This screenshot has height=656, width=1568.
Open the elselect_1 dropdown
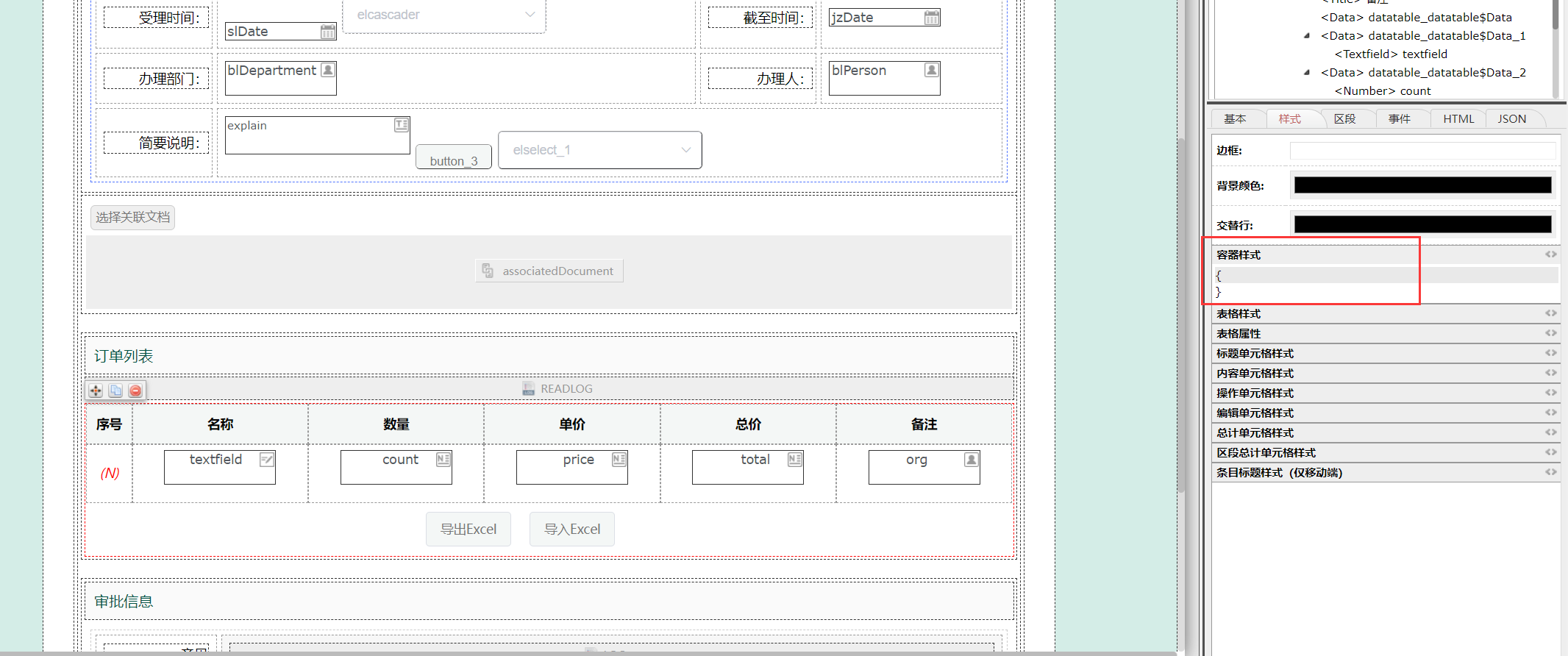point(600,150)
